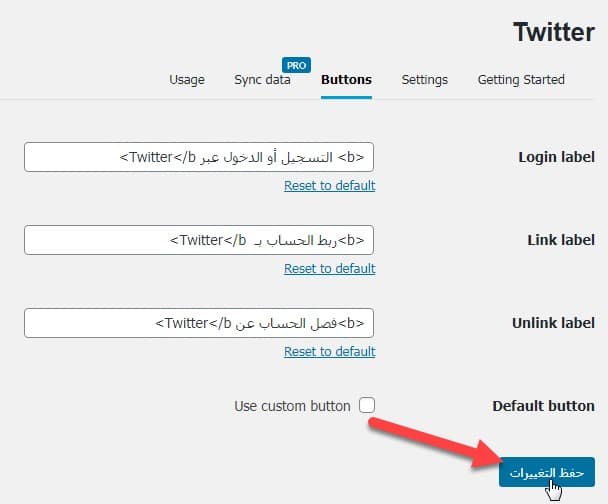Viewport: 608px width, 504px height.
Task: Reset the Link label to default
Action: 329,269
